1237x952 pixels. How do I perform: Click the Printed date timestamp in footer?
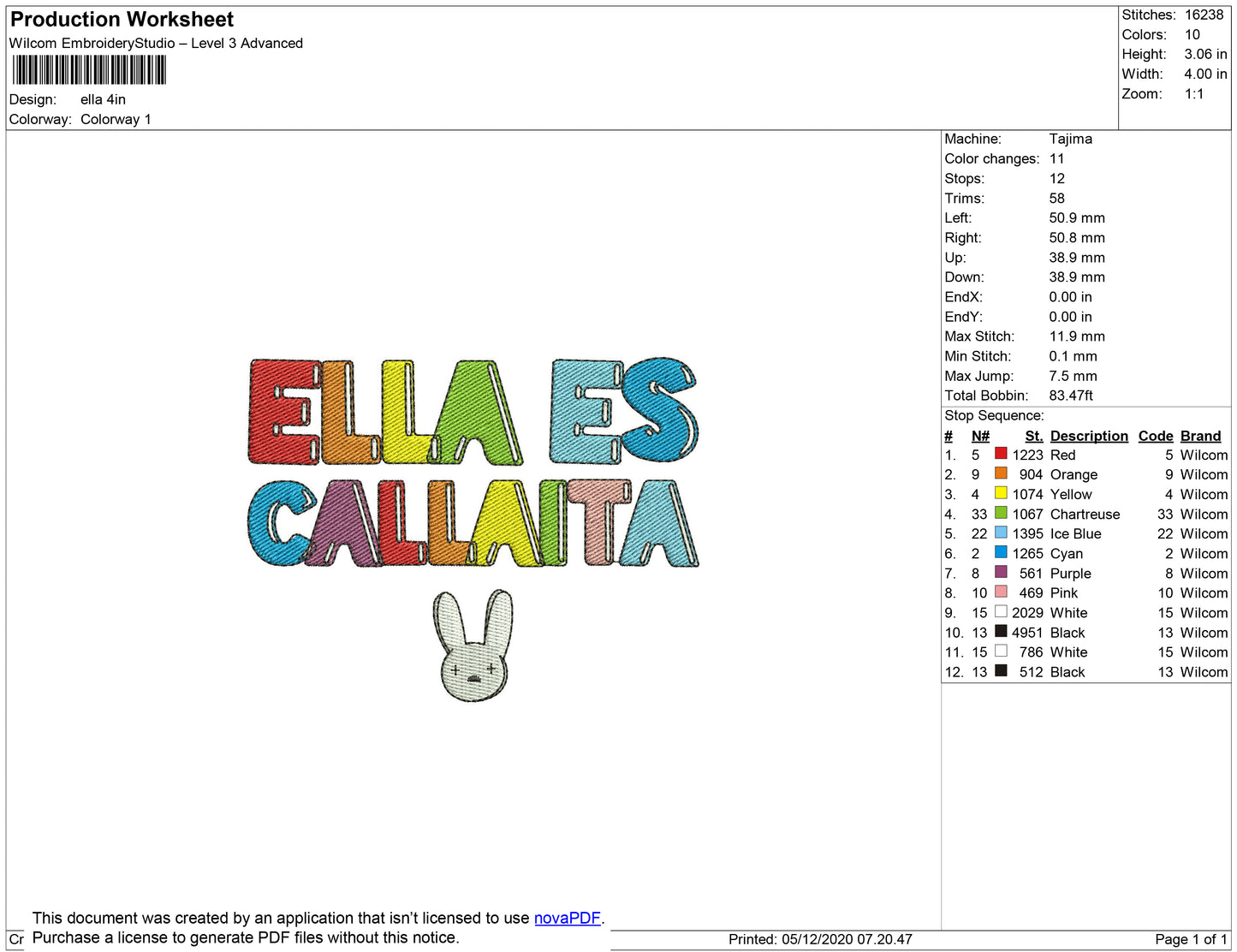click(x=819, y=939)
